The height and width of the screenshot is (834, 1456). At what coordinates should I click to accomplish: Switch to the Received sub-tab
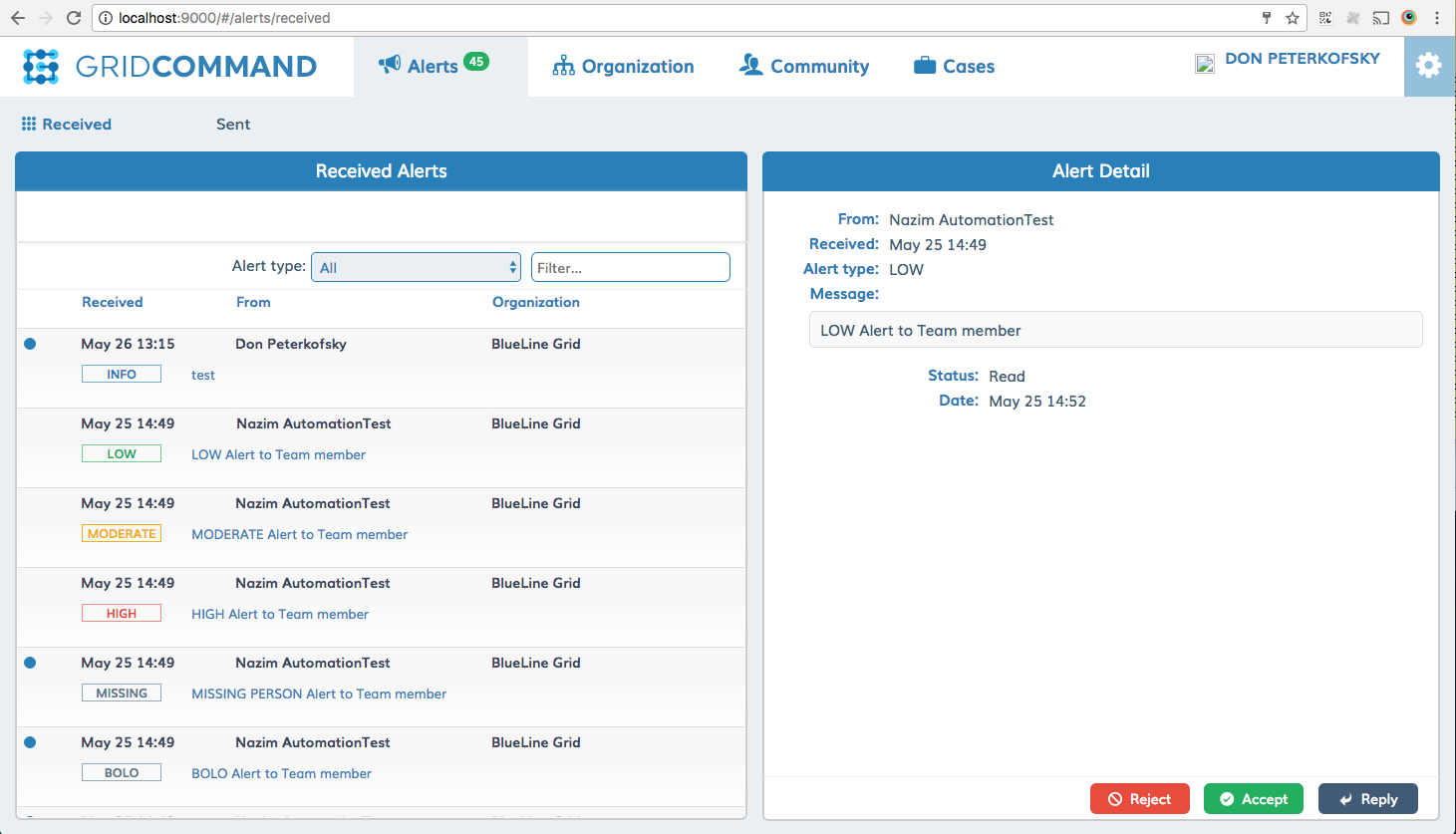pyautogui.click(x=67, y=124)
